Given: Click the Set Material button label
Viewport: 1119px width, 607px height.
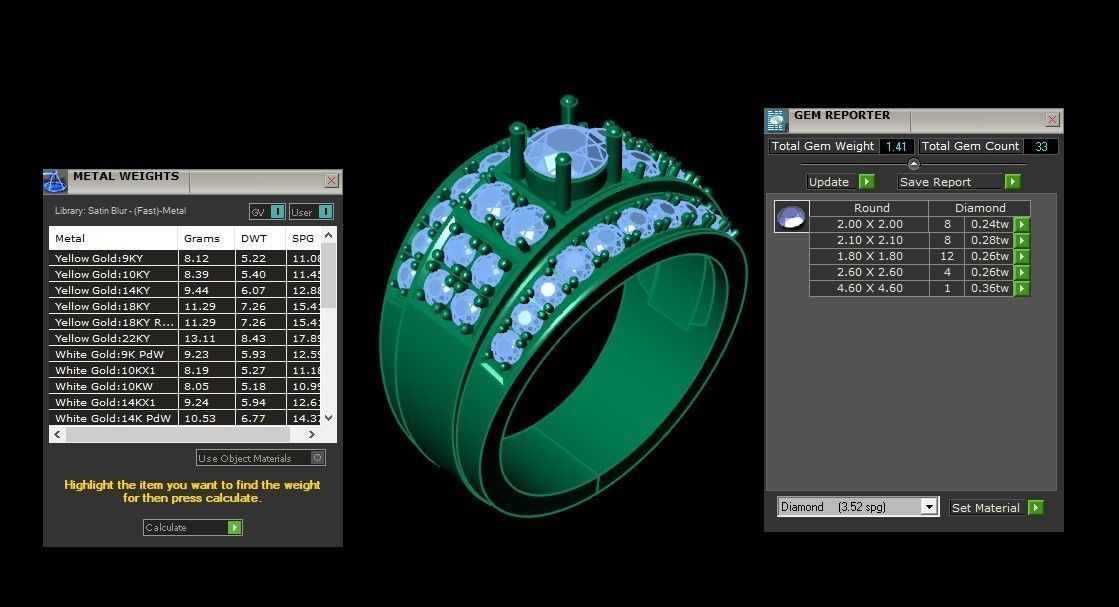Looking at the screenshot, I should click(x=986, y=508).
